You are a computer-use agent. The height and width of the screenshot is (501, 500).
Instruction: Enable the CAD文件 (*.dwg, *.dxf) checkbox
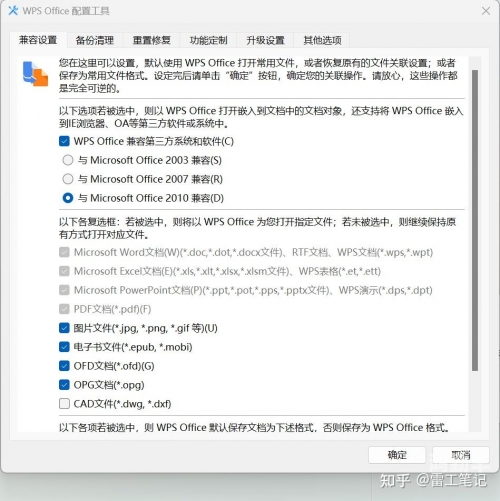(64, 404)
